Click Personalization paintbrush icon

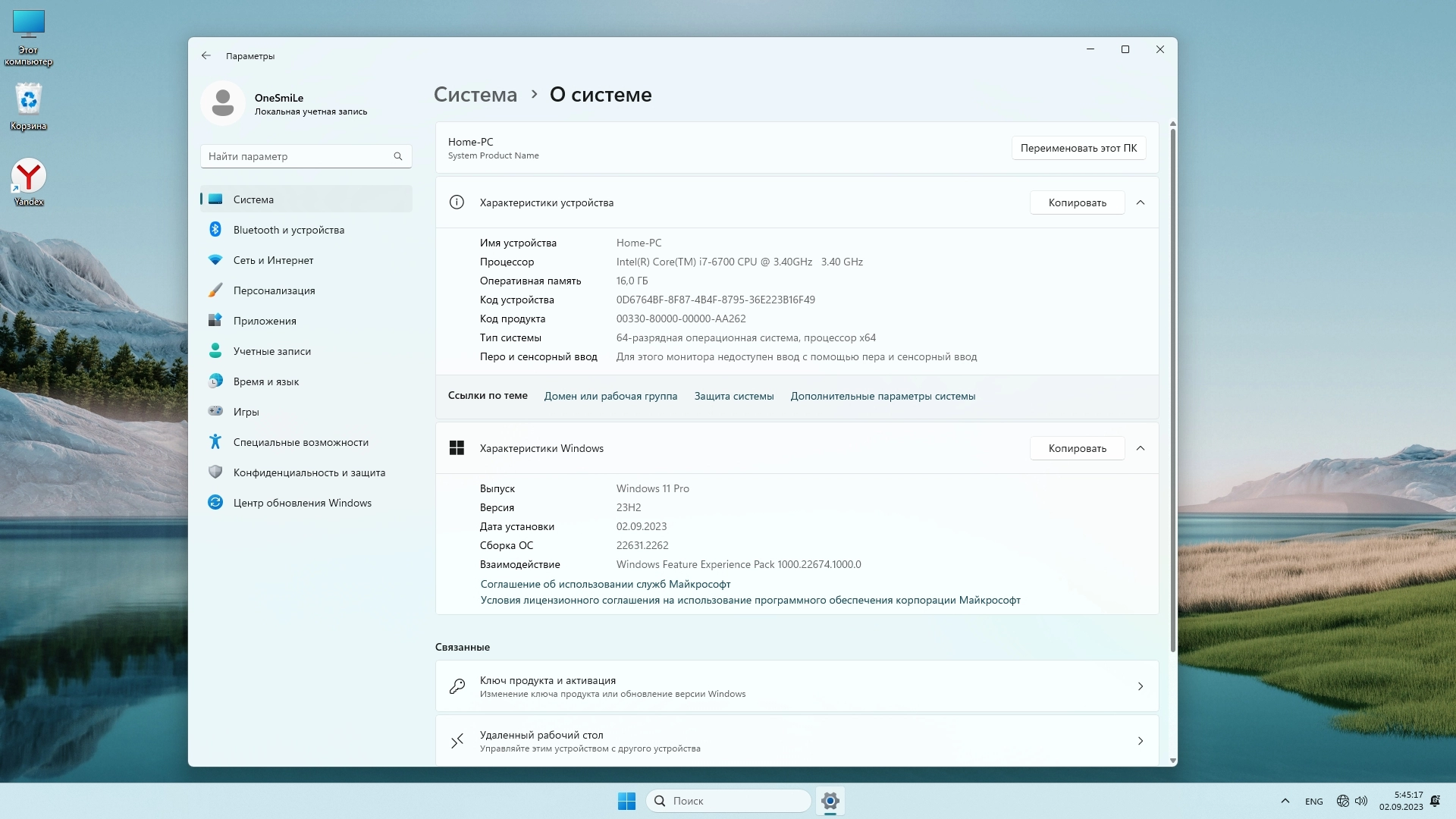(215, 290)
